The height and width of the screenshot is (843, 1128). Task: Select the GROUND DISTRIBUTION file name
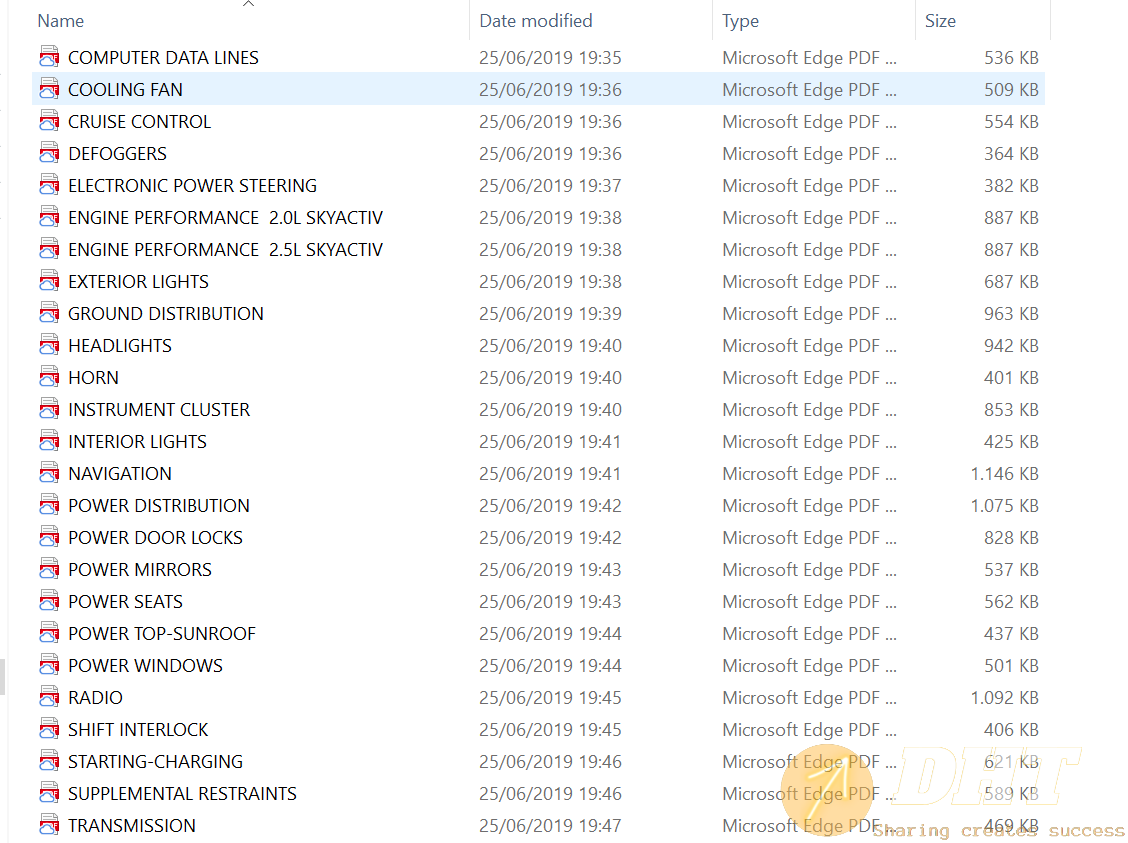coord(165,314)
